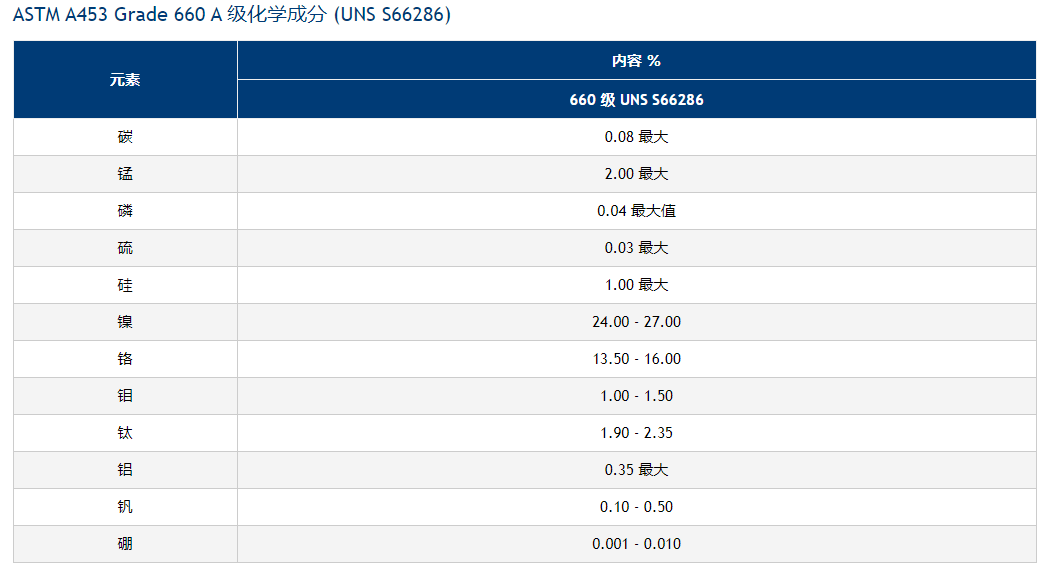Click the 镍 element cell
The image size is (1044, 568).
(x=125, y=322)
